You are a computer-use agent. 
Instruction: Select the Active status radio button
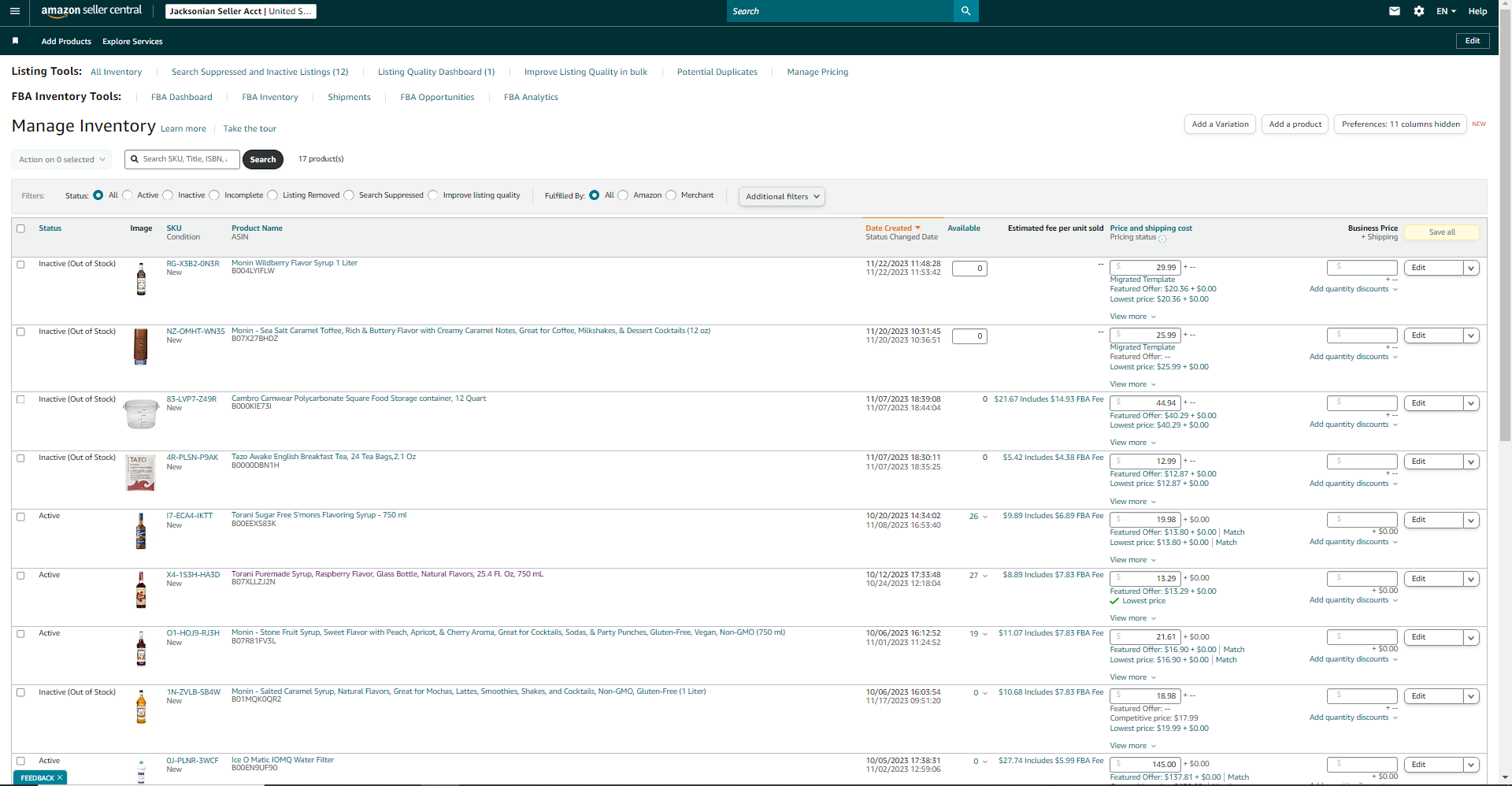[128, 195]
